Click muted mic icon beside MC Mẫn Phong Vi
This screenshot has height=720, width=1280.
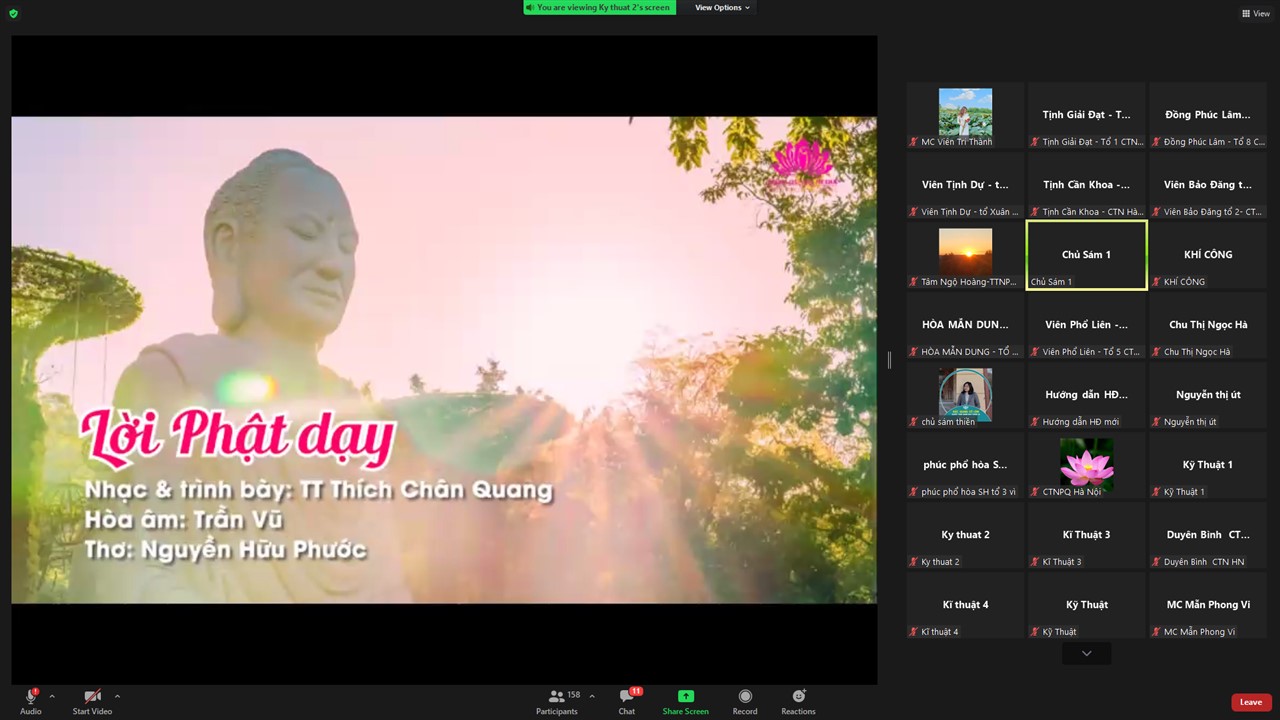point(1156,632)
